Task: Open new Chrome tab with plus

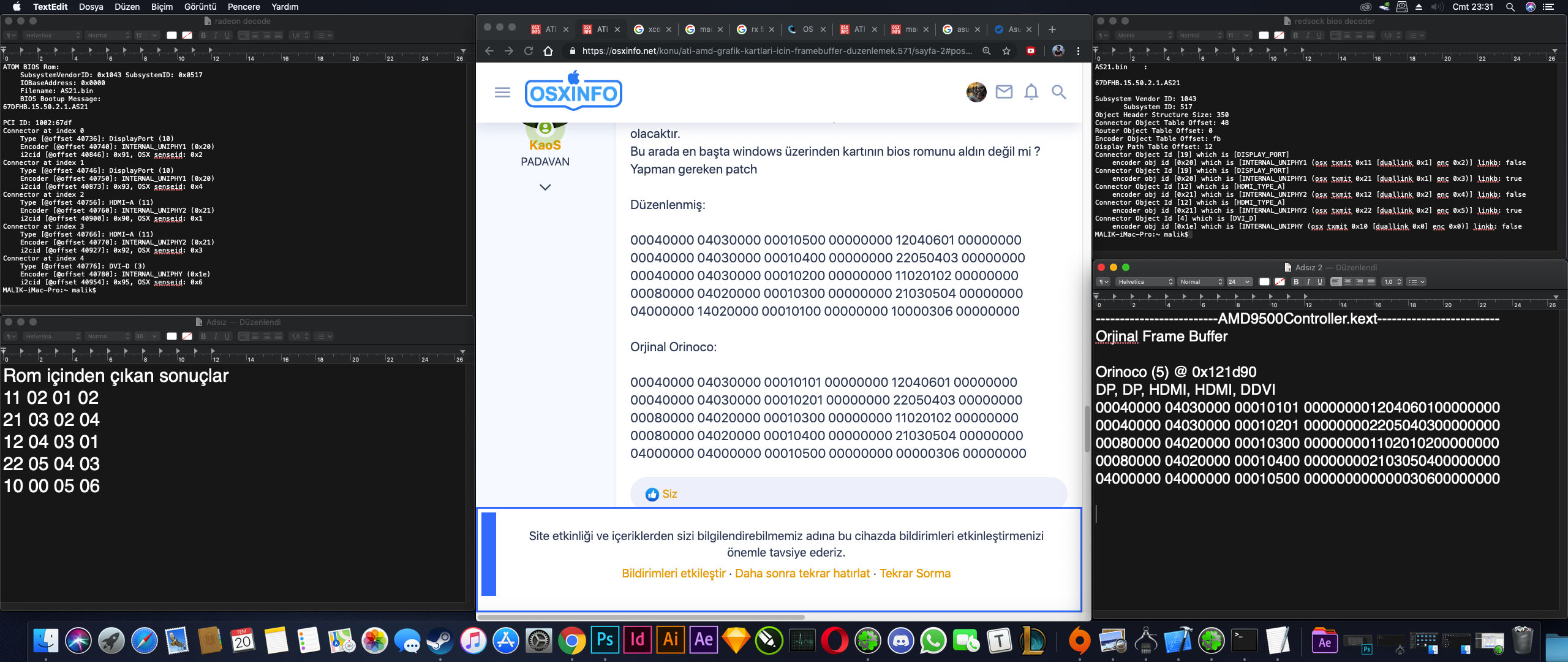Action: 1052,29
